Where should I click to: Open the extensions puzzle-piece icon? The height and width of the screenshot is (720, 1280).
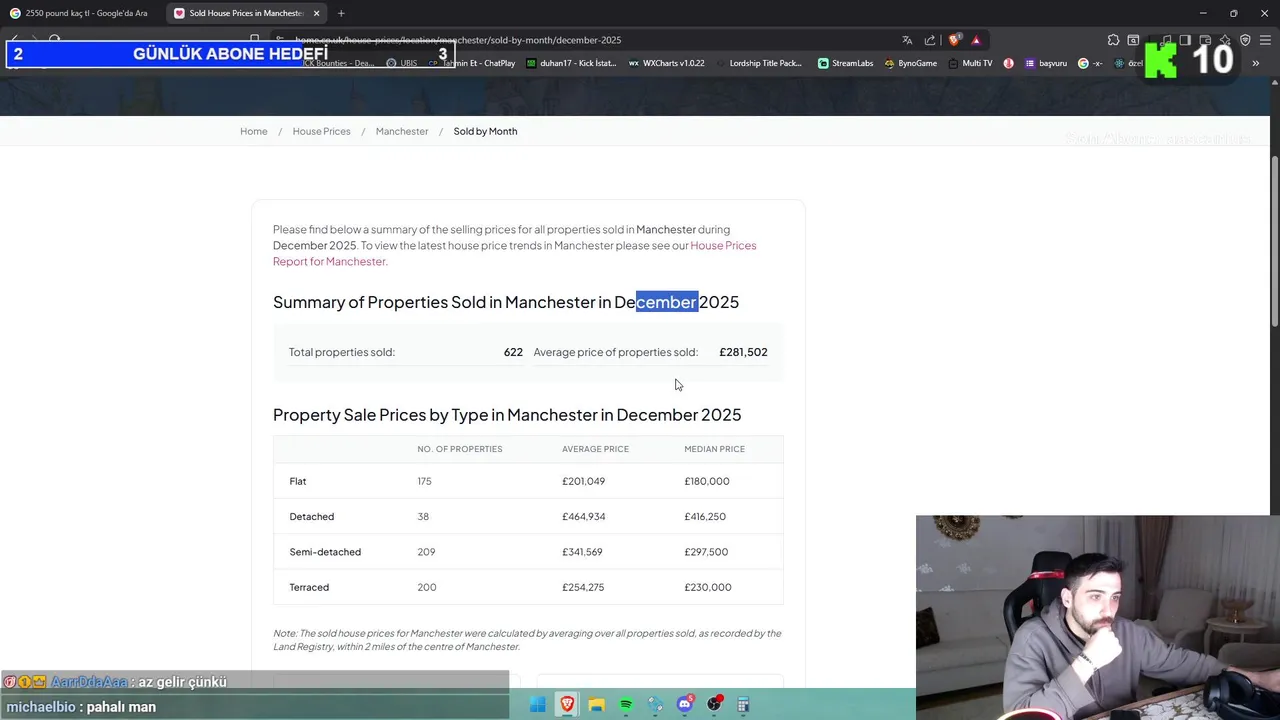[x=1113, y=40]
